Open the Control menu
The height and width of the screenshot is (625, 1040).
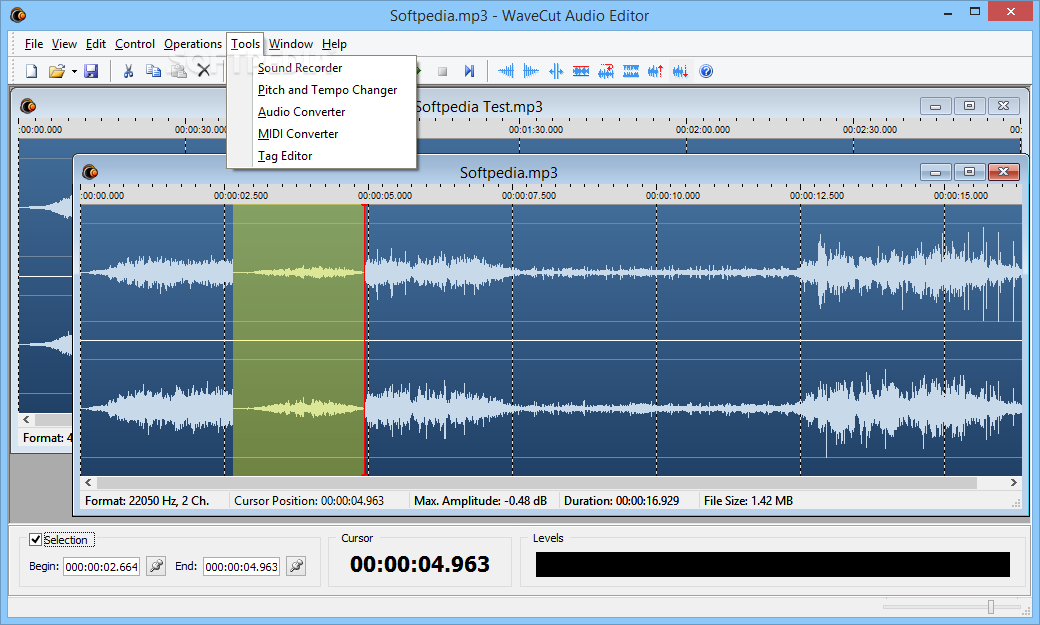pos(135,44)
